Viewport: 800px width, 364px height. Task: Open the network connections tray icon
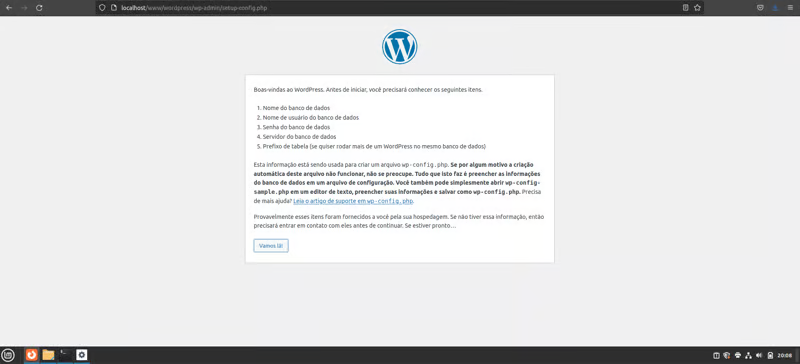[748, 355]
